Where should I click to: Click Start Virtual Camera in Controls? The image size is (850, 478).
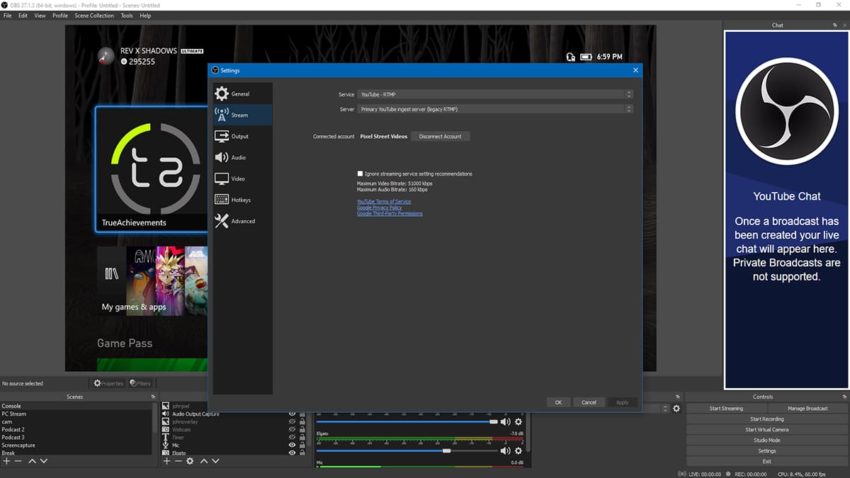pyautogui.click(x=767, y=430)
